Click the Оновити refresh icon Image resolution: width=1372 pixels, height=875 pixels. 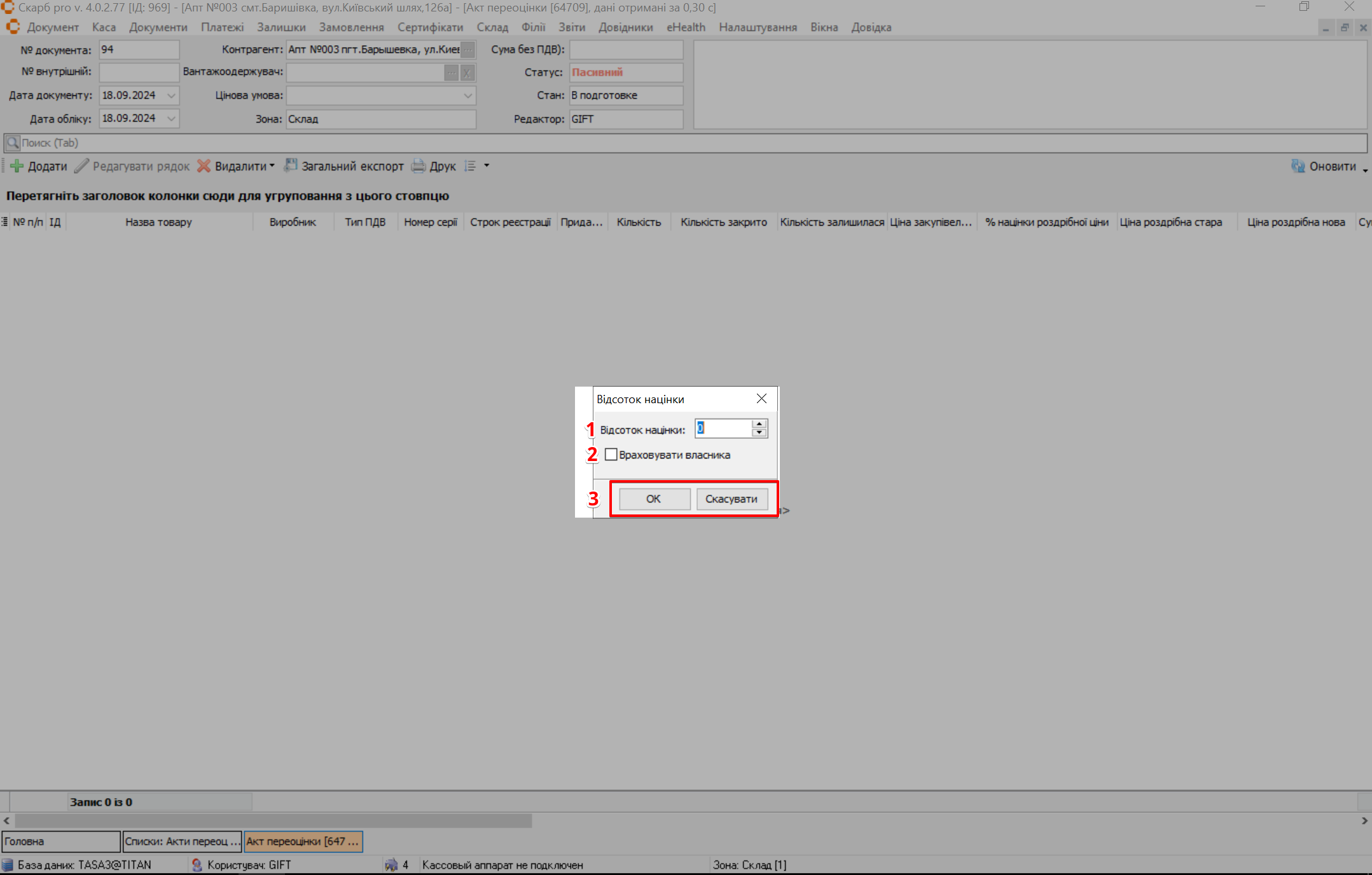point(1298,166)
